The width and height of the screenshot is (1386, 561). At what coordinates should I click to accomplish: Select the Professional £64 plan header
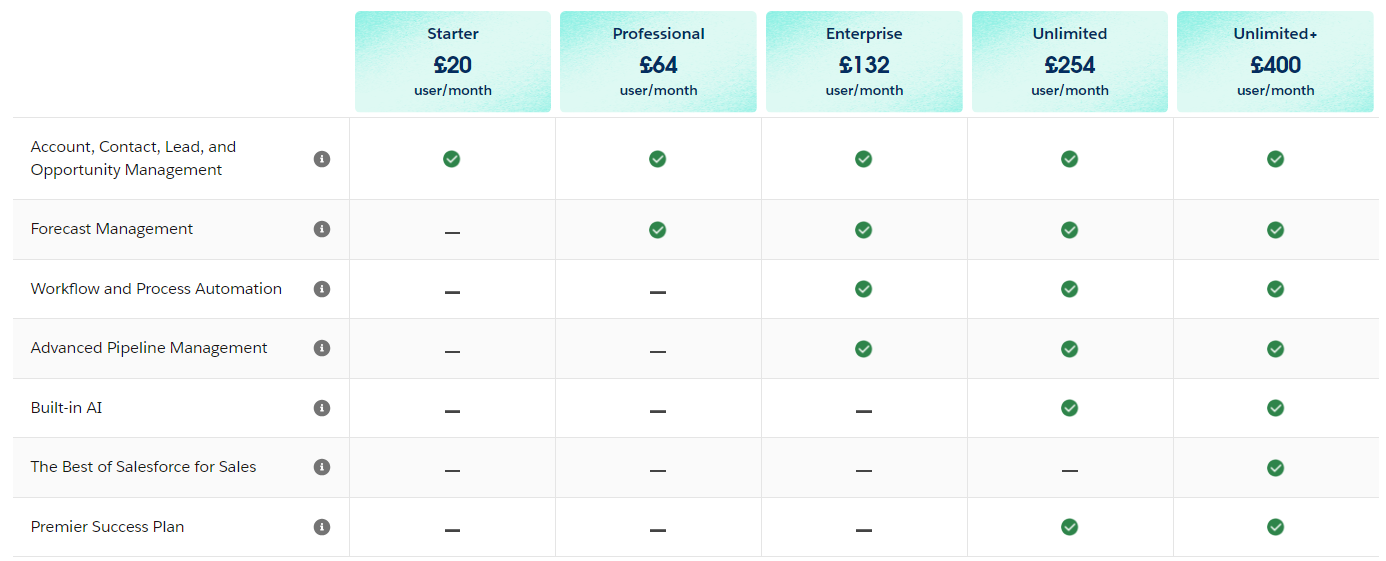tap(658, 62)
